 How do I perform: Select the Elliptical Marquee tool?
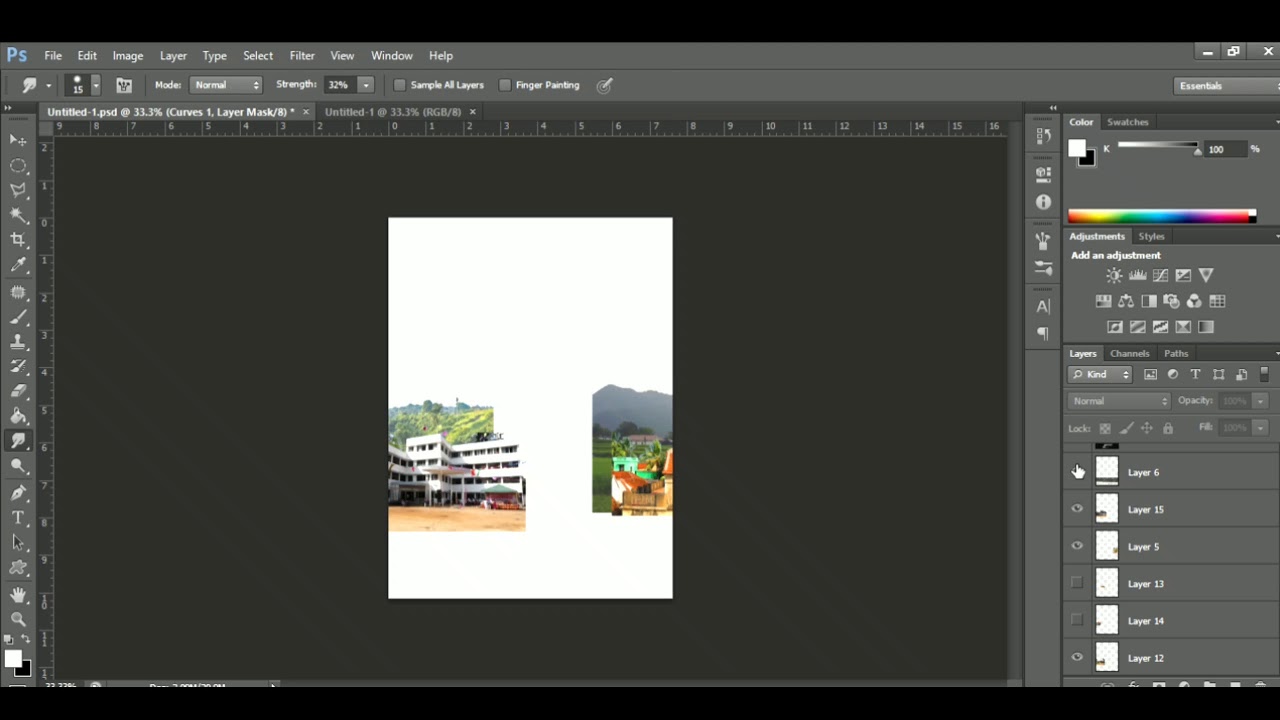(x=18, y=166)
